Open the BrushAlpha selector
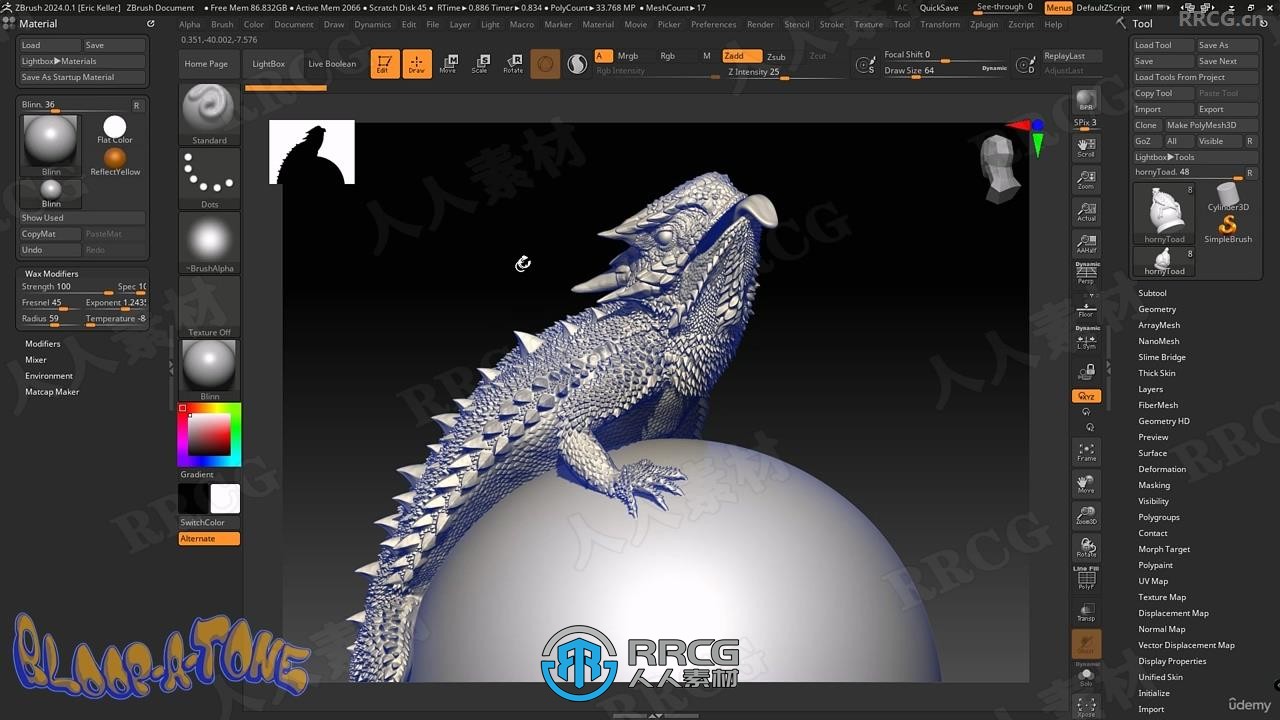Viewport: 1280px width, 720px height. coord(209,243)
